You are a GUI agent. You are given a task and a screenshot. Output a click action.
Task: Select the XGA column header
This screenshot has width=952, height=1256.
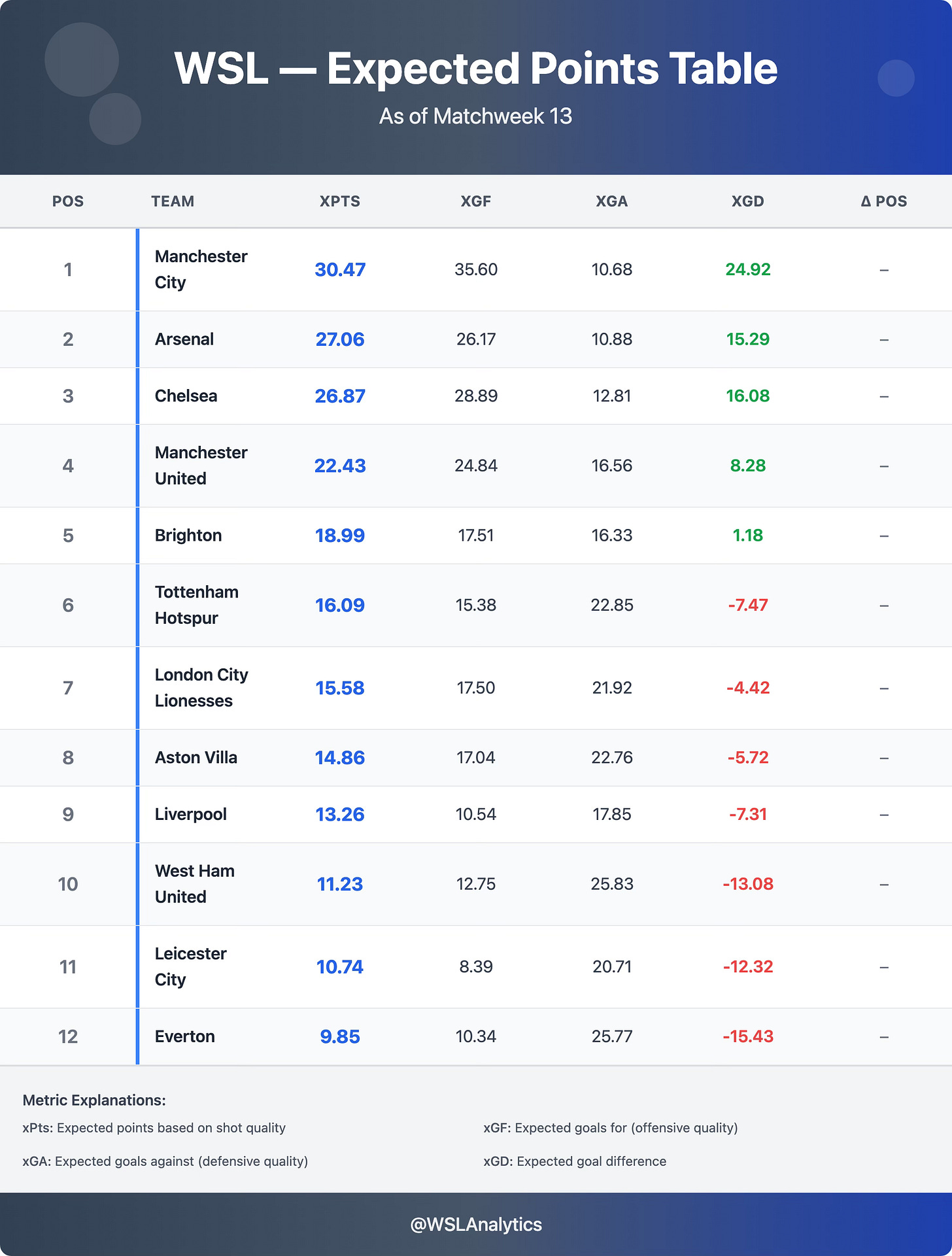click(x=612, y=201)
